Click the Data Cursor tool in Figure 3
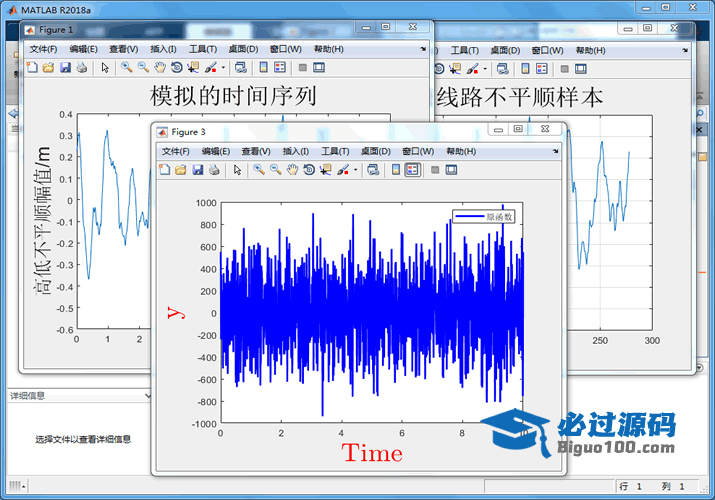The width and height of the screenshot is (715, 500). click(x=326, y=170)
